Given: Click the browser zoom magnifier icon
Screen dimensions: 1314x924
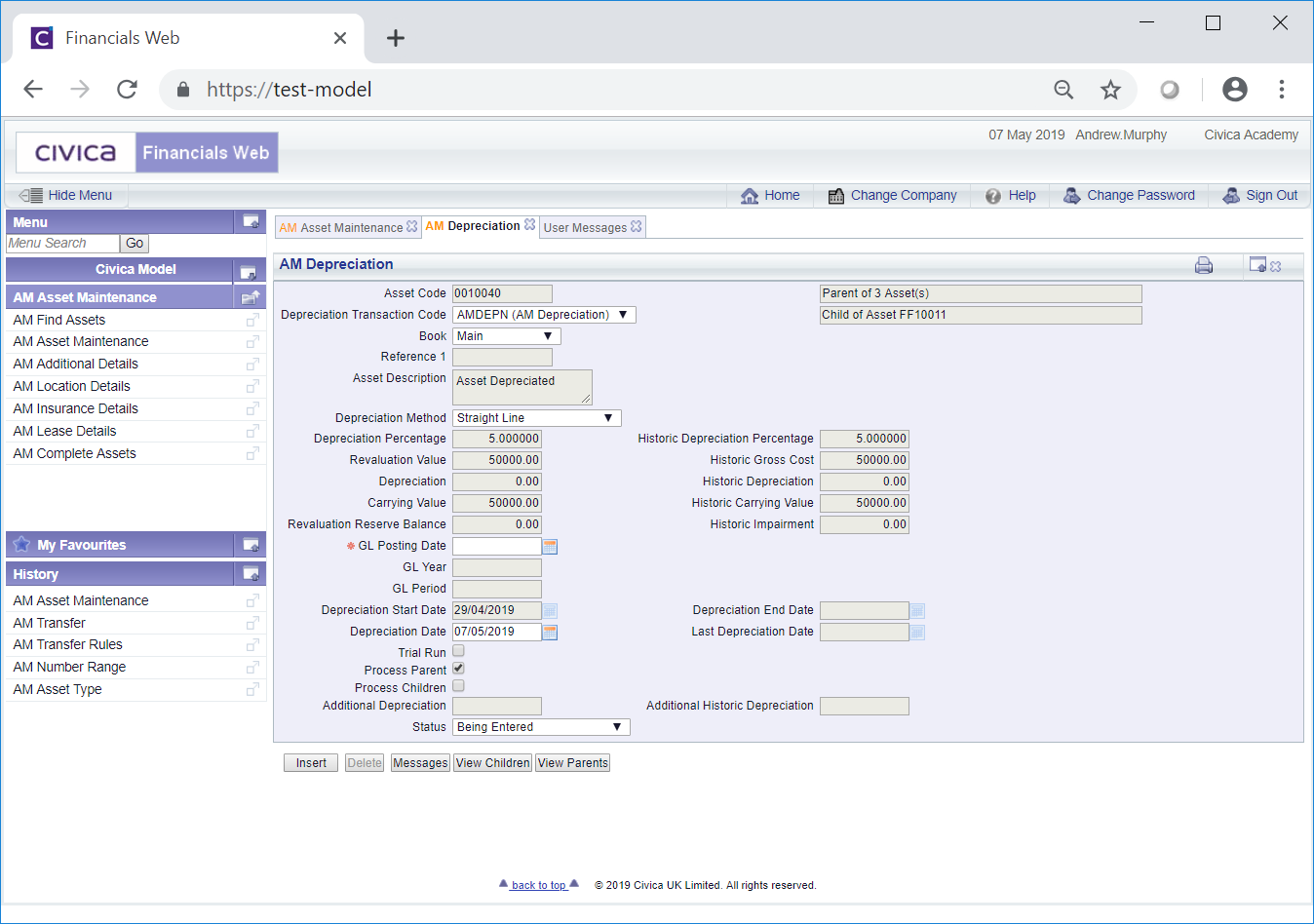Looking at the screenshot, I should [x=1063, y=90].
